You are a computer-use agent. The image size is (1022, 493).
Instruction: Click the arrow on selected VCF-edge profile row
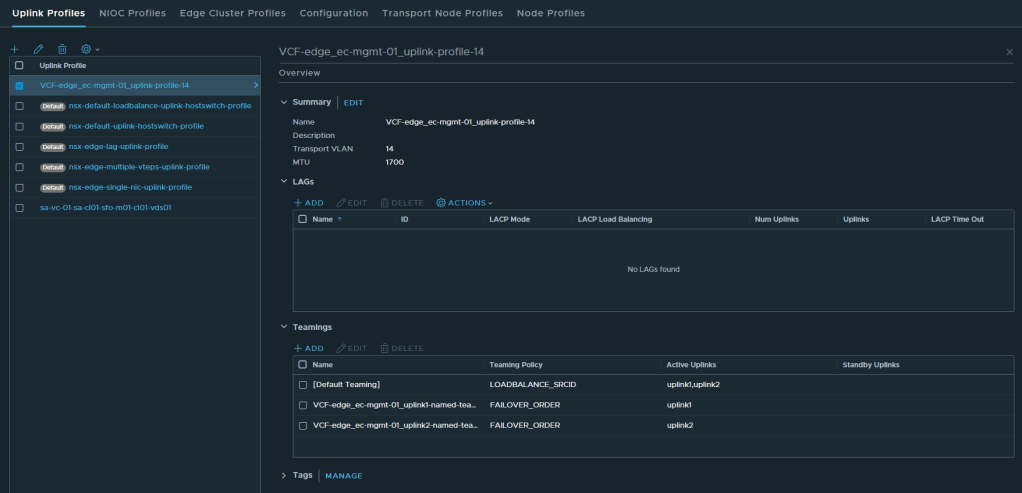click(x=256, y=85)
